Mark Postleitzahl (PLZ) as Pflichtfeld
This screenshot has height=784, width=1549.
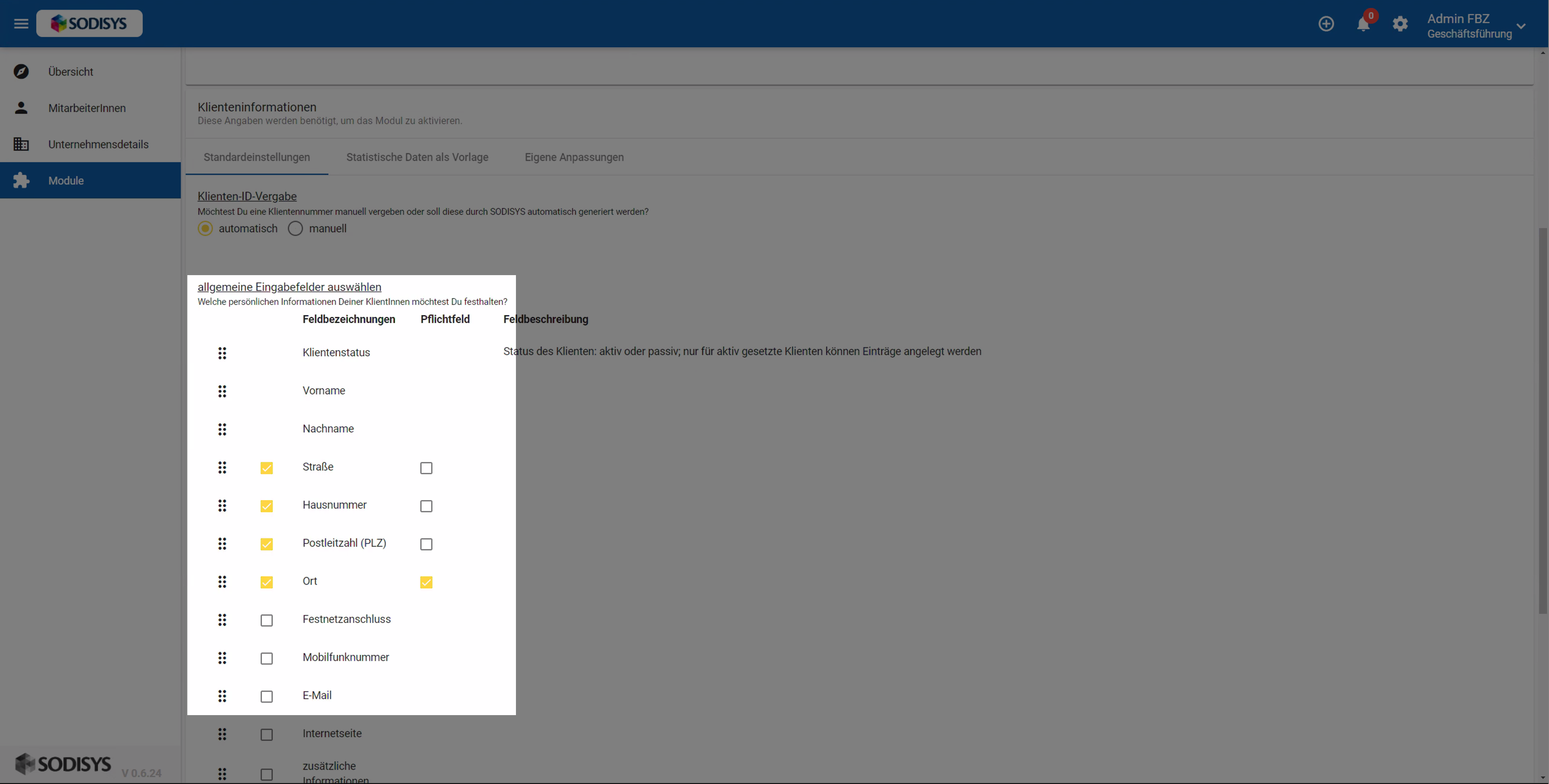tap(426, 544)
